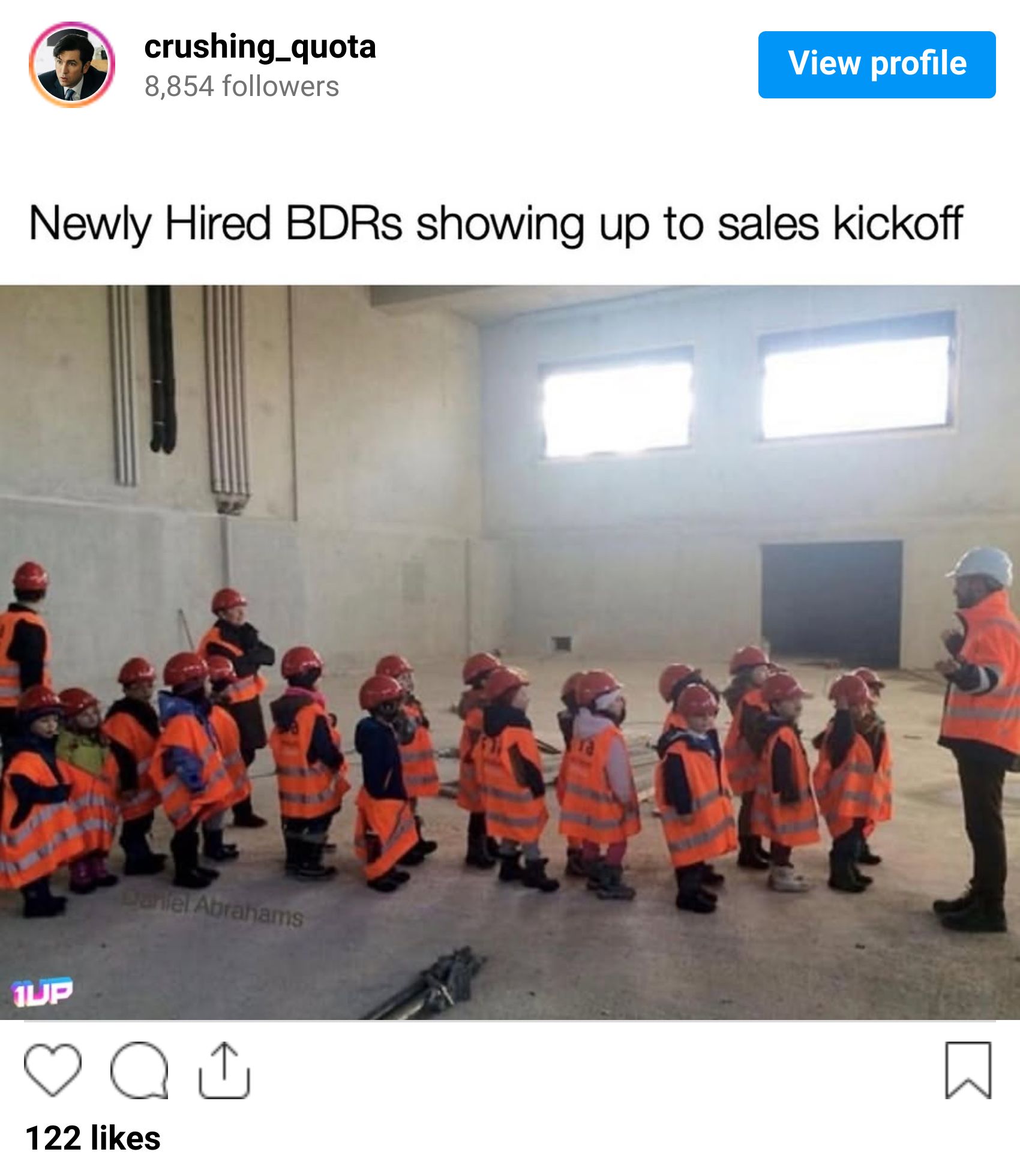This screenshot has height=1176, width=1020.
Task: Click the 1UP logo watermark
Action: (41, 991)
